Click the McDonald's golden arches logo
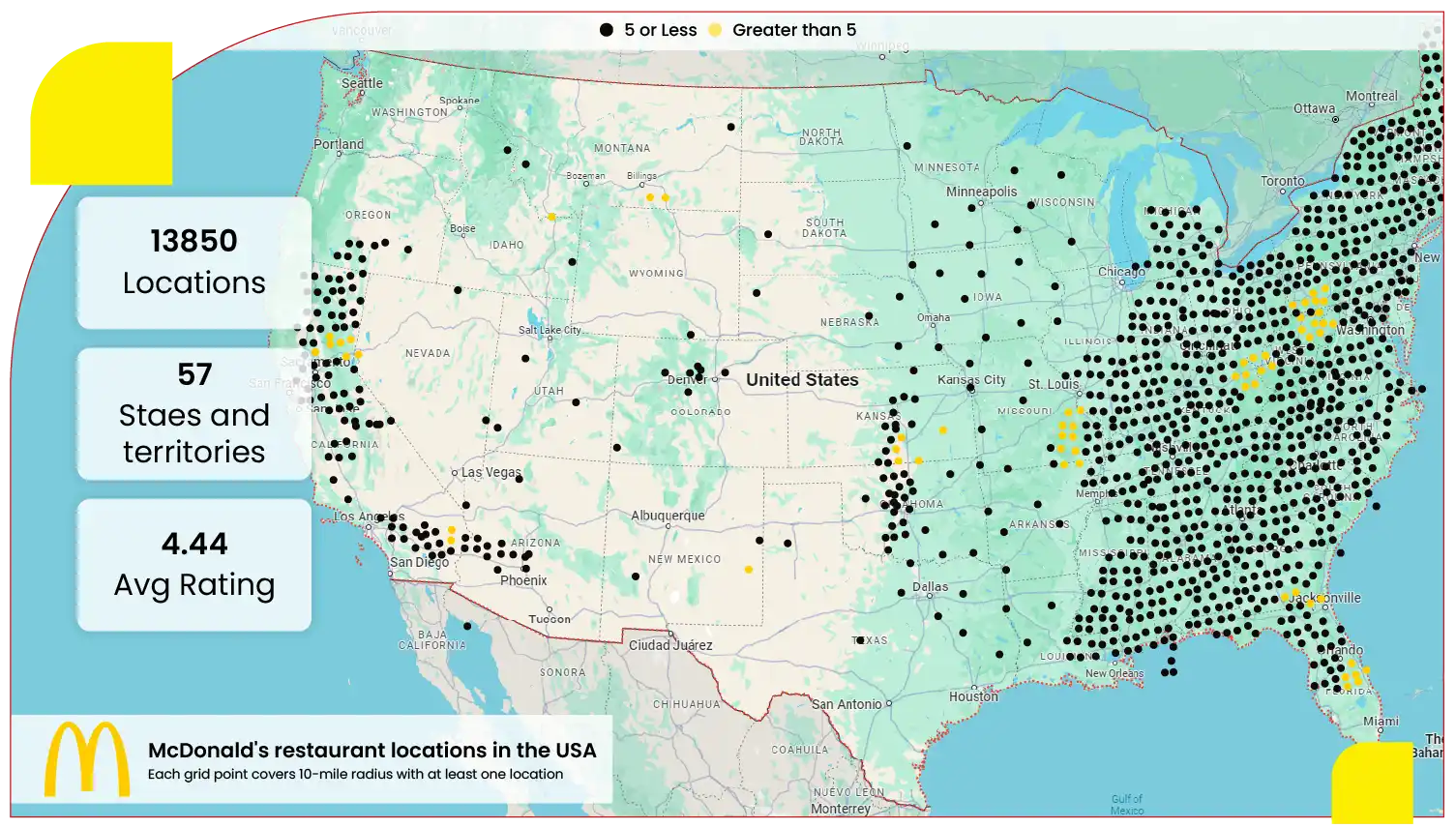 87,759
